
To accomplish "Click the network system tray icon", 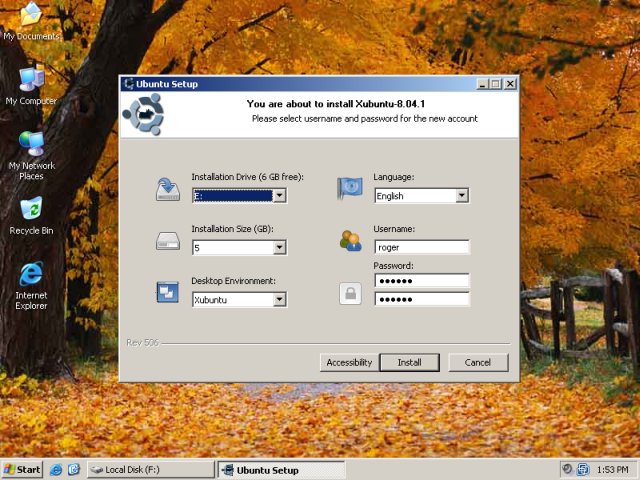I will tap(583, 469).
